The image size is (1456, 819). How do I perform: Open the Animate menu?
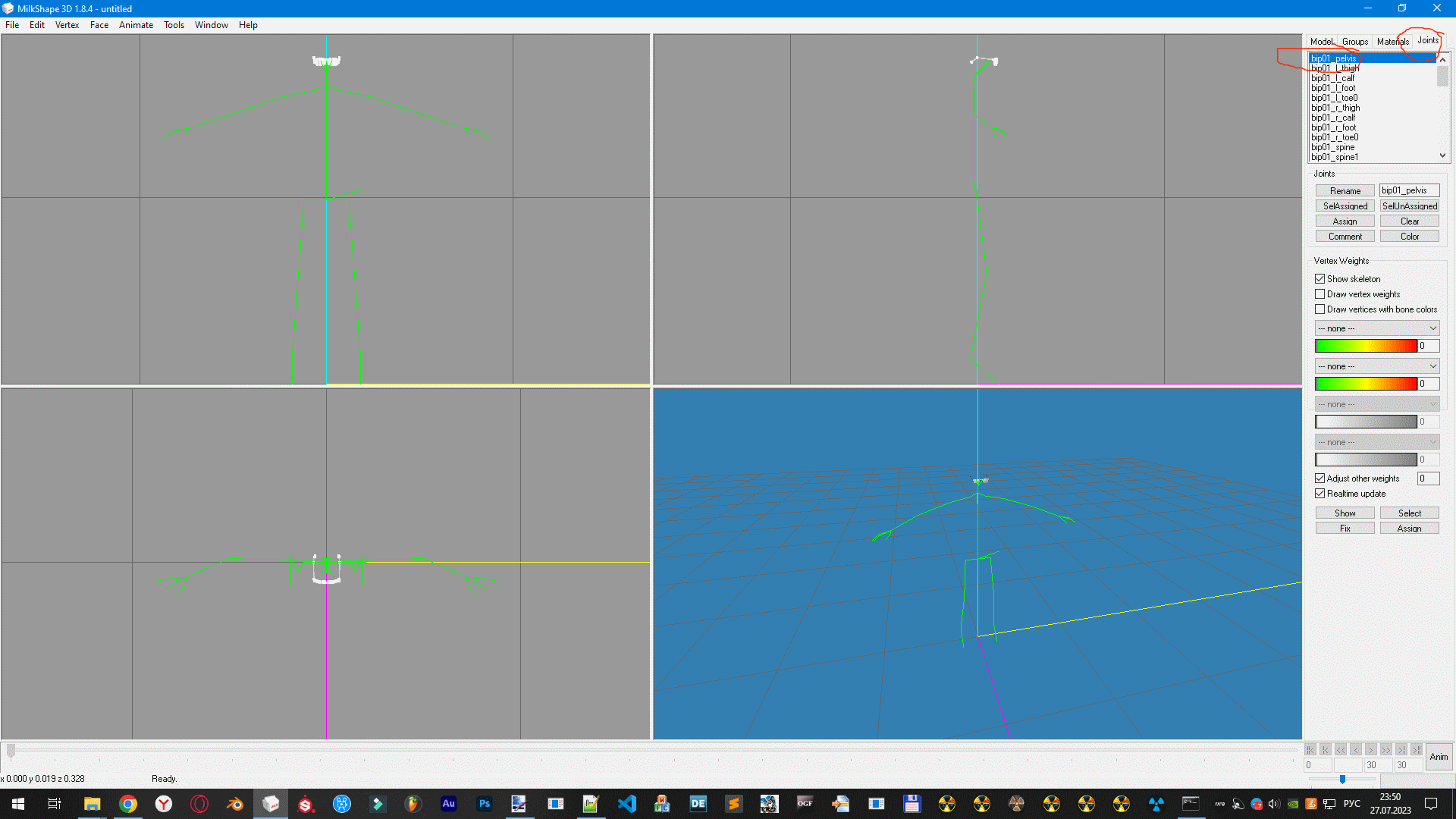pyautogui.click(x=136, y=25)
